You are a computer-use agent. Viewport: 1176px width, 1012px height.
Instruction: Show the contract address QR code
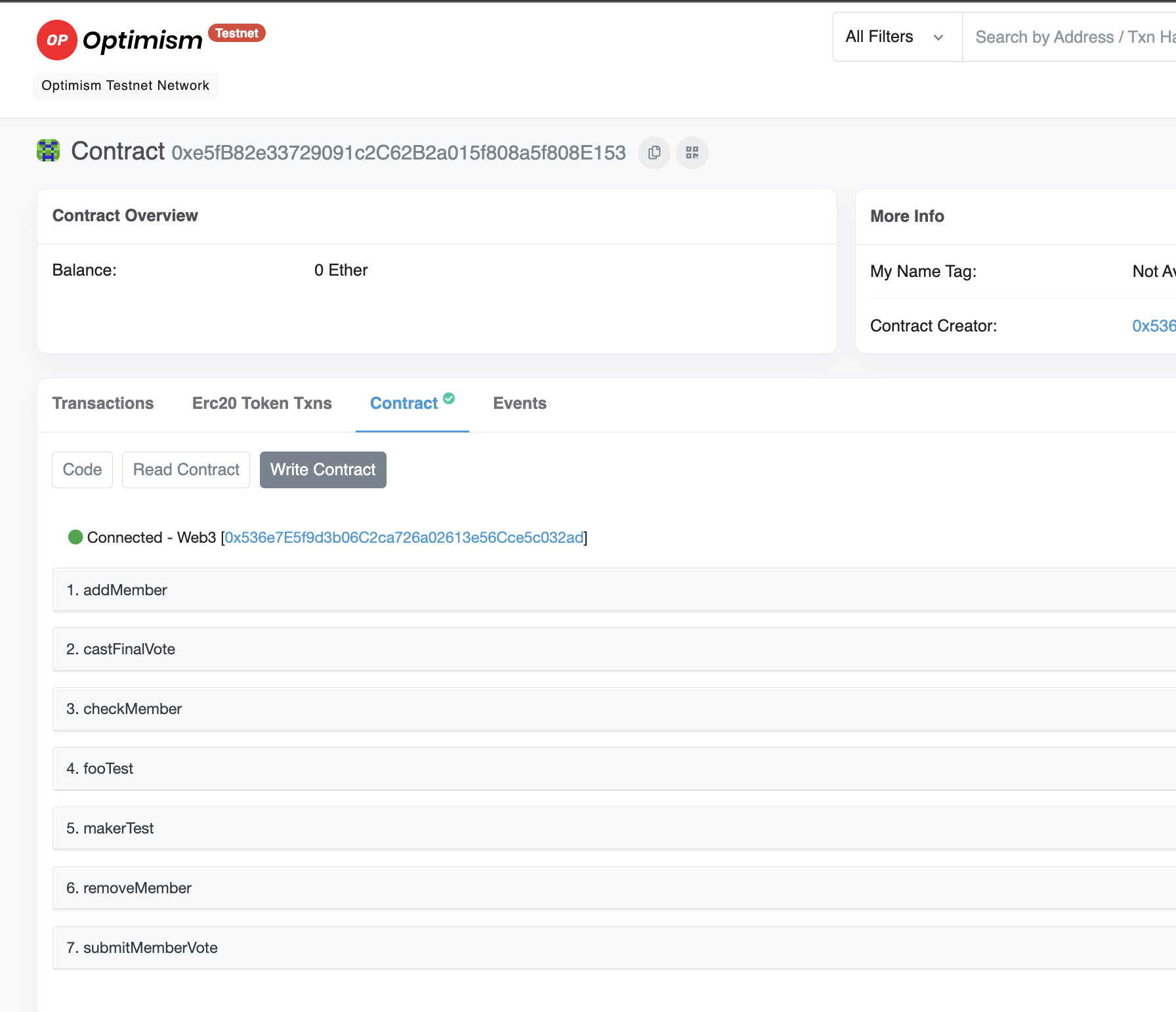pos(692,153)
